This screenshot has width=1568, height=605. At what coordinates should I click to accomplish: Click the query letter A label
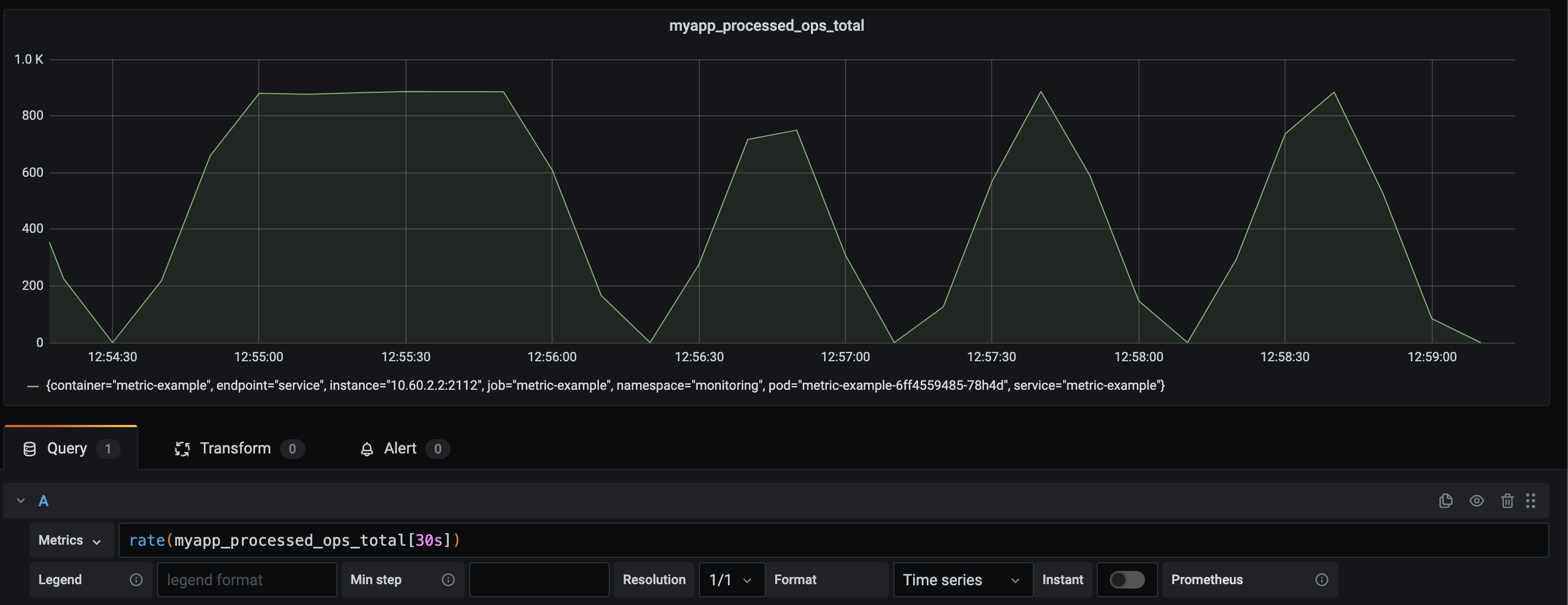point(43,501)
